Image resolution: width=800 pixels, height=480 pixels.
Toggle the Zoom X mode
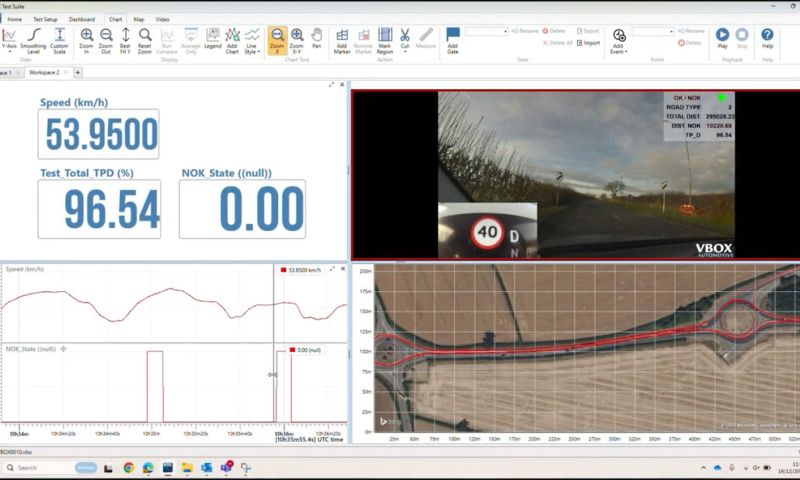(x=277, y=39)
